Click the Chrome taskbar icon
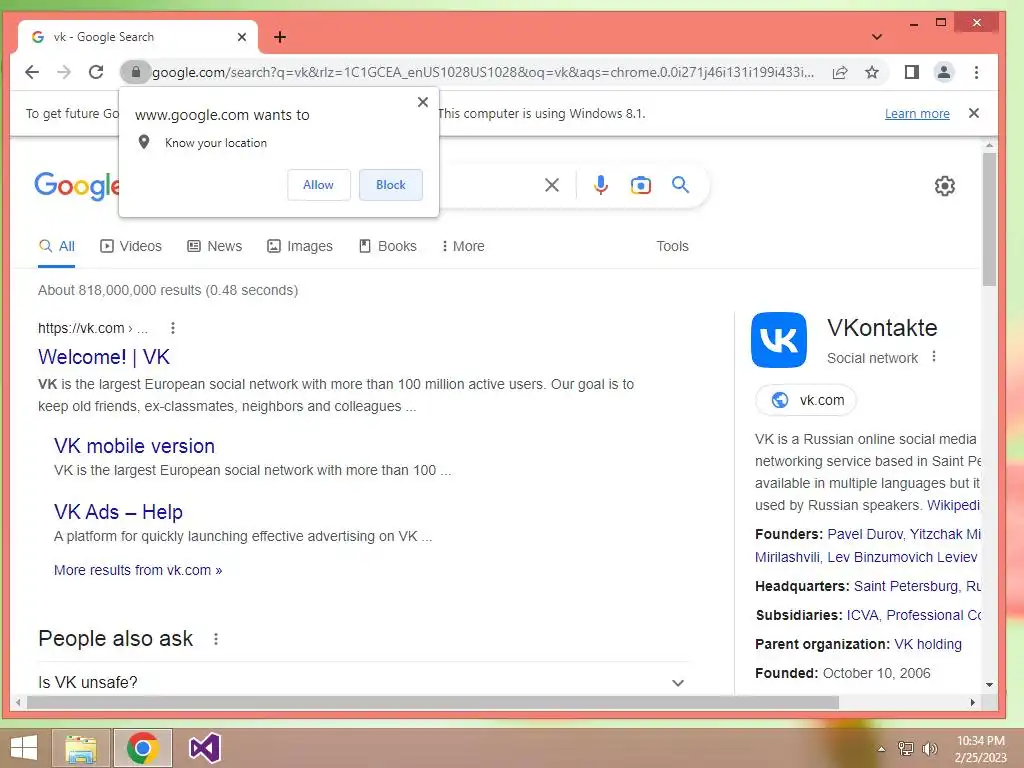The image size is (1024, 768). [x=143, y=748]
